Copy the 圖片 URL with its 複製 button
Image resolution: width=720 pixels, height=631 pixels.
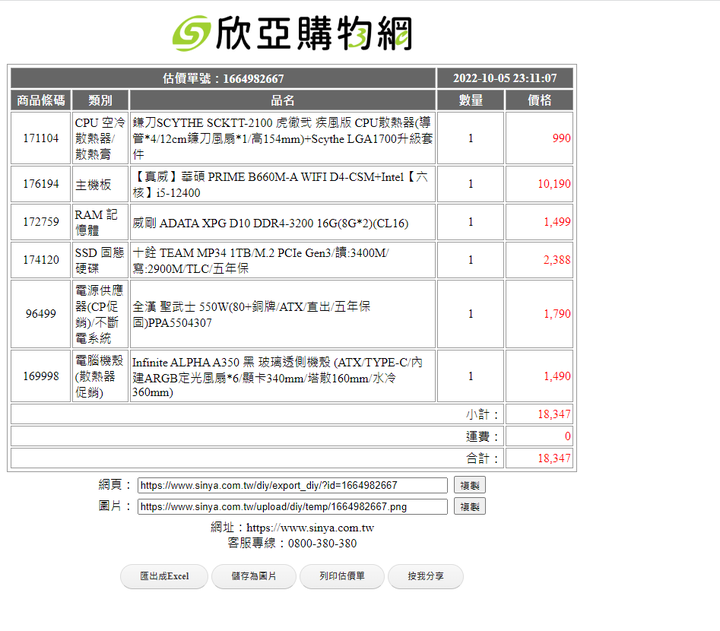pyautogui.click(x=470, y=507)
